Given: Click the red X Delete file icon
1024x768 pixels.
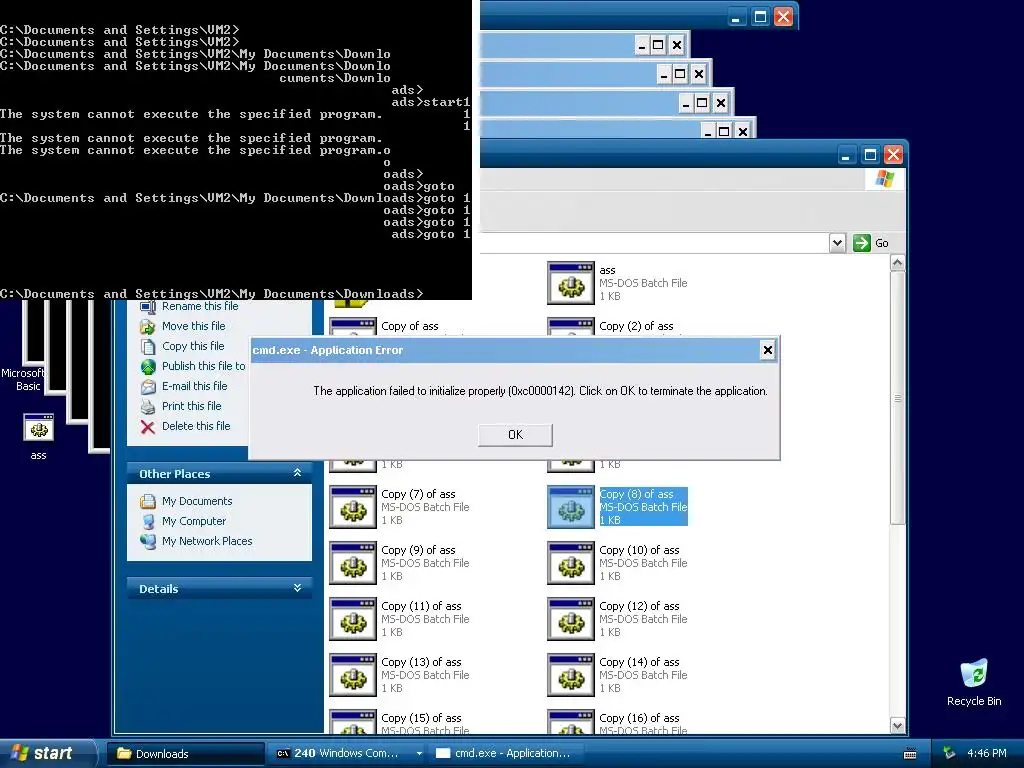Looking at the screenshot, I should point(148,427).
